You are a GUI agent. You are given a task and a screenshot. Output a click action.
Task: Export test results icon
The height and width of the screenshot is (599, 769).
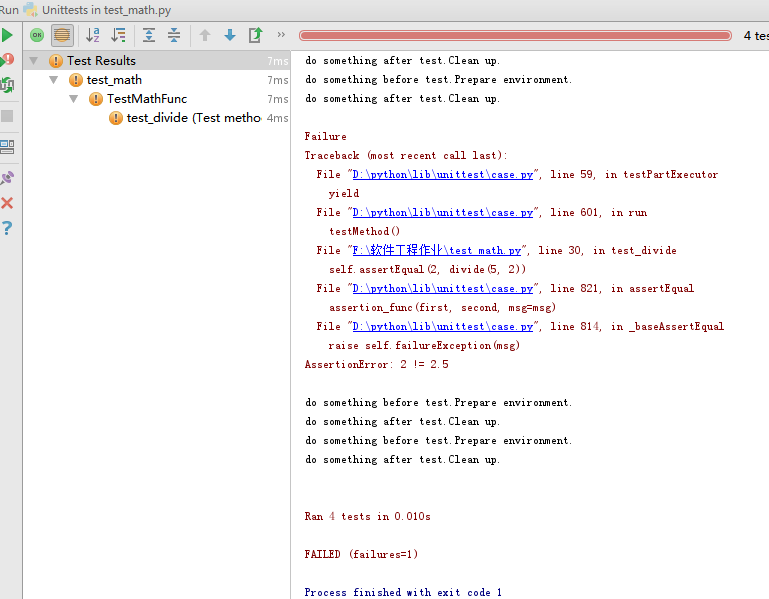[x=255, y=35]
